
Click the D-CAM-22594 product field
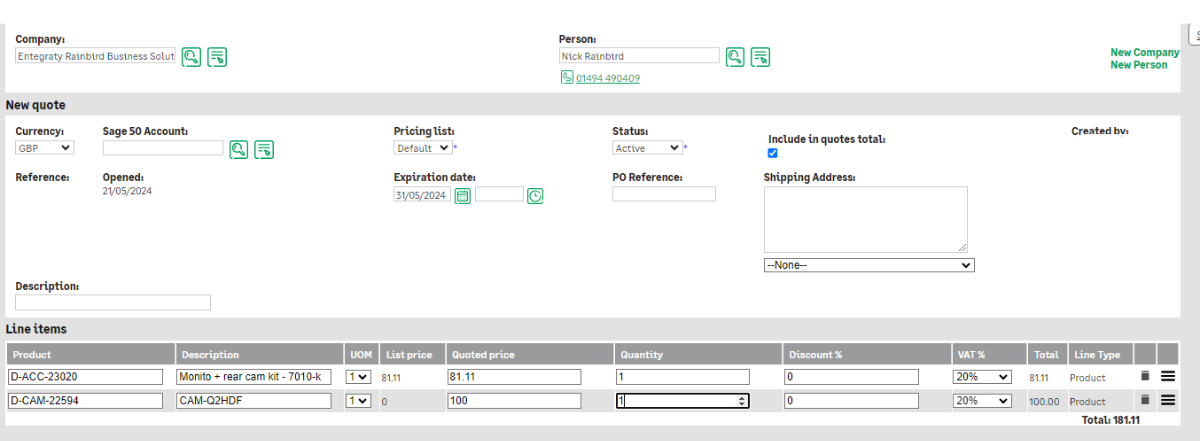pyautogui.click(x=85, y=400)
